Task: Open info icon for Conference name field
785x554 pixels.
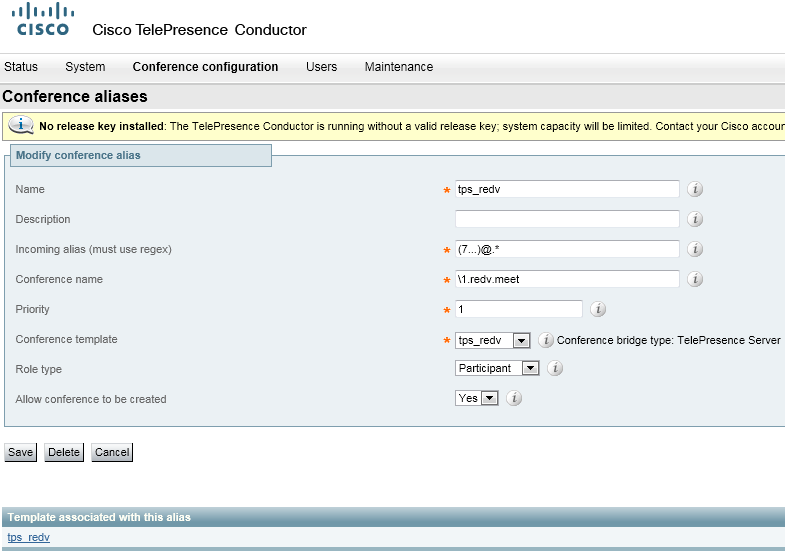Action: pos(695,279)
